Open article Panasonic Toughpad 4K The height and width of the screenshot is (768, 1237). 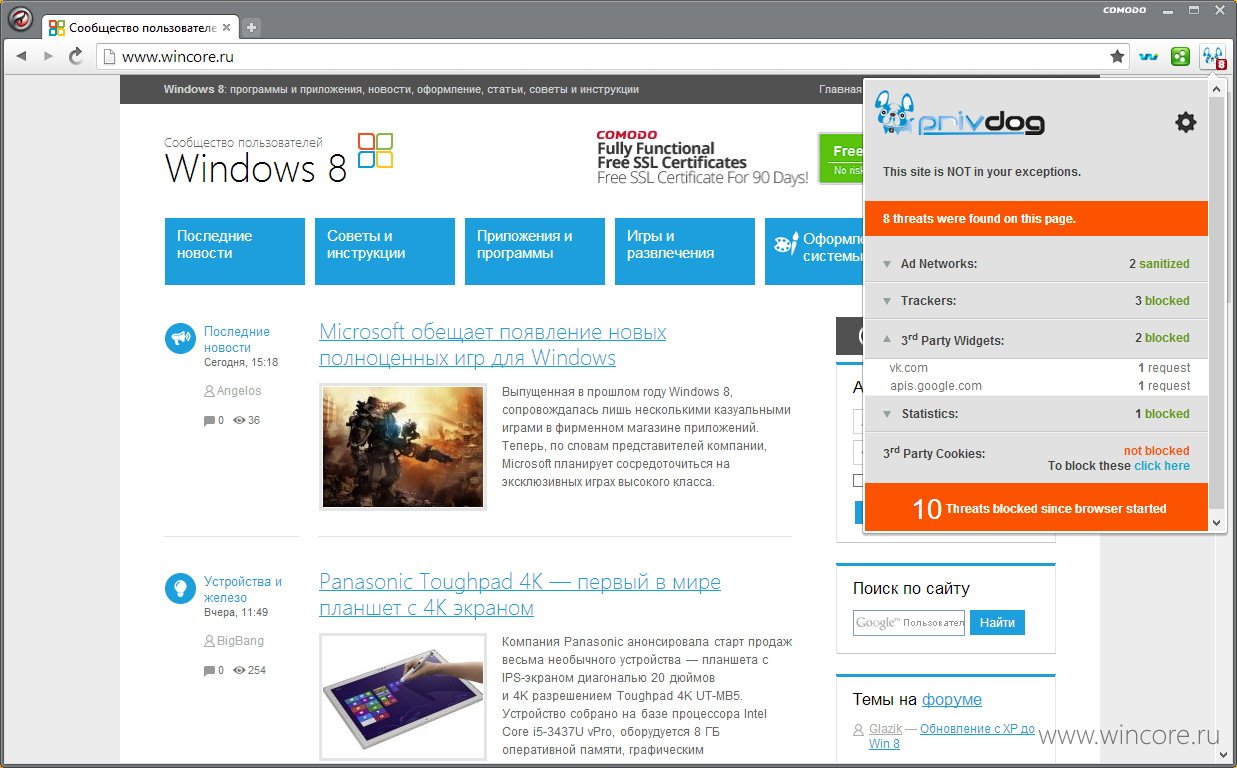click(520, 594)
